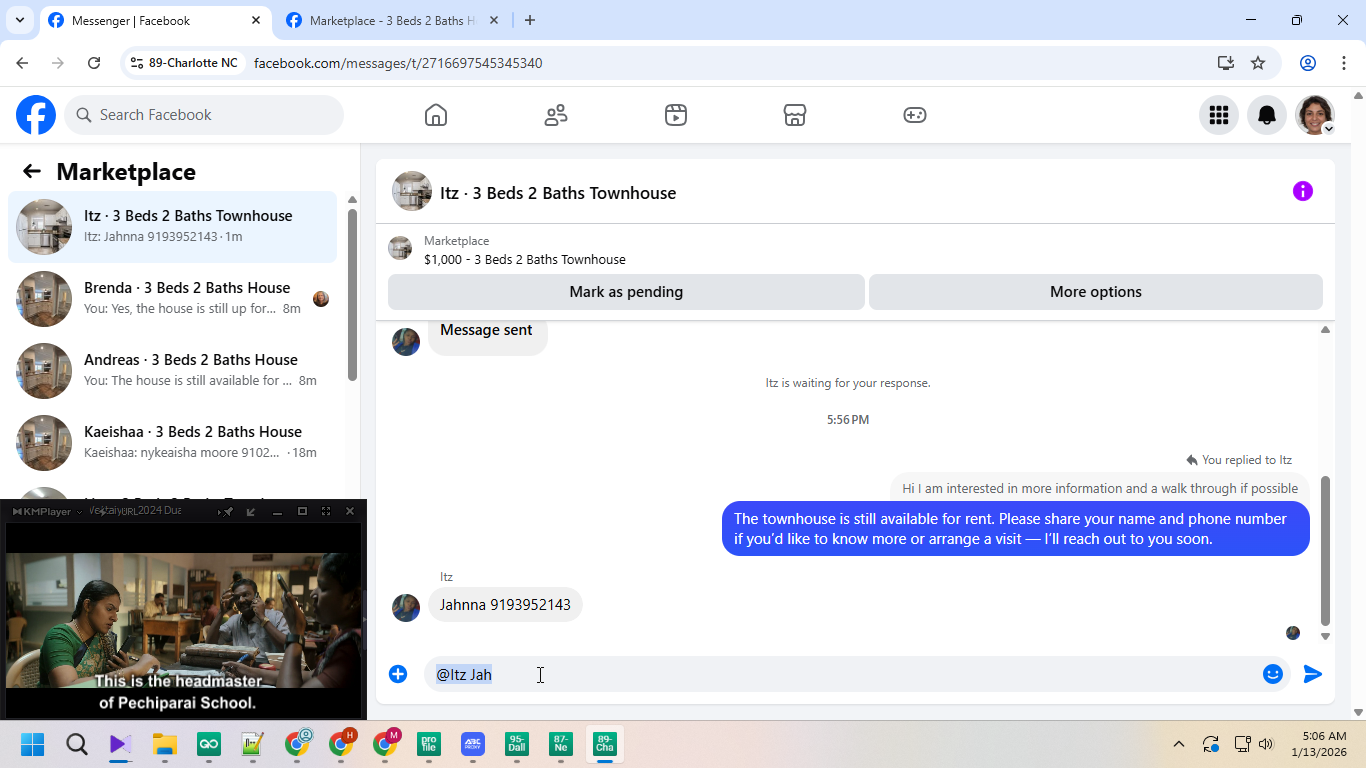Bookmark this page with the star icon
The width and height of the screenshot is (1366, 768).
pyautogui.click(x=1258, y=63)
